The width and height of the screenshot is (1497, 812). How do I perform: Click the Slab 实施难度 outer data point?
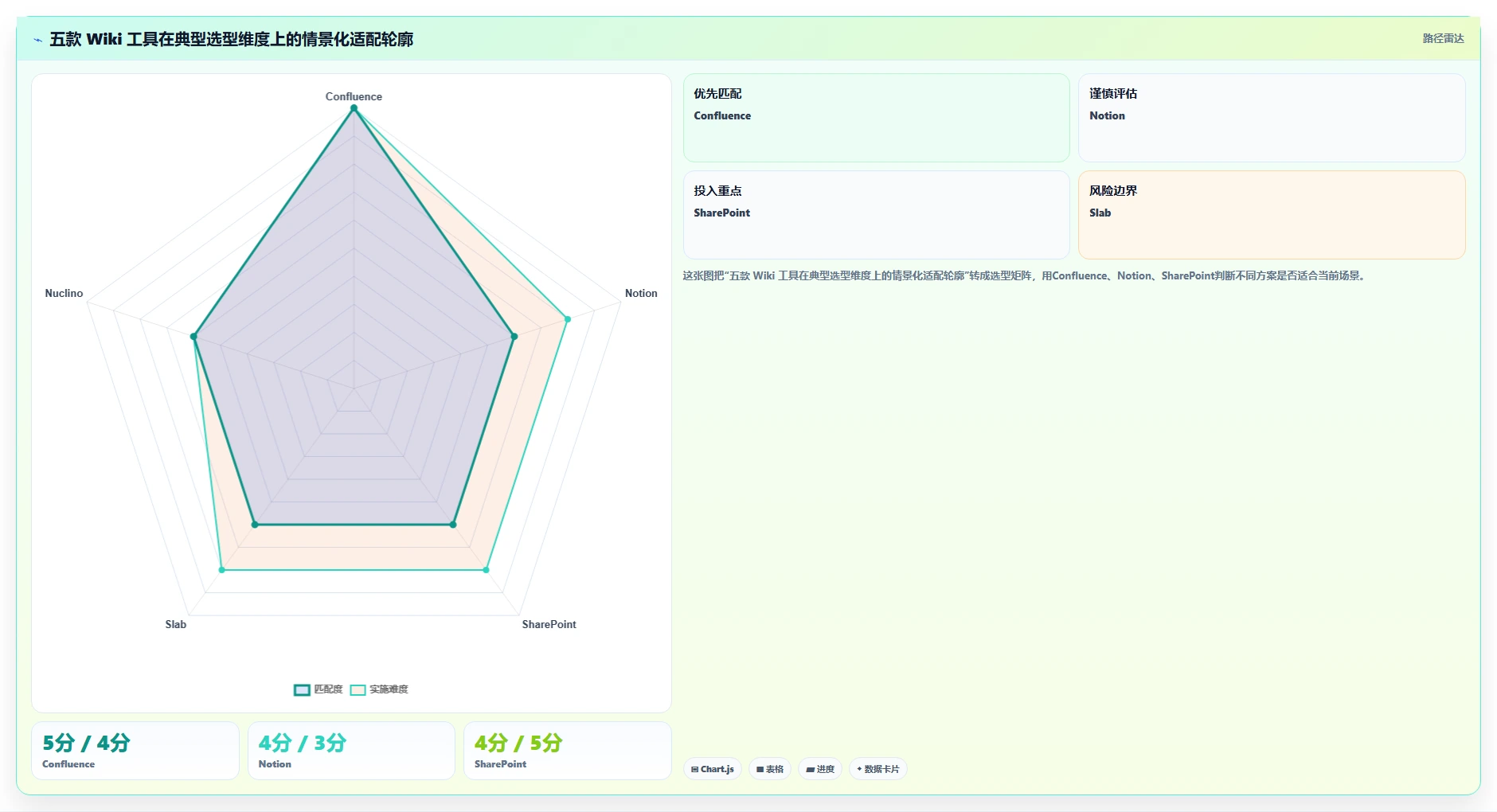click(221, 570)
